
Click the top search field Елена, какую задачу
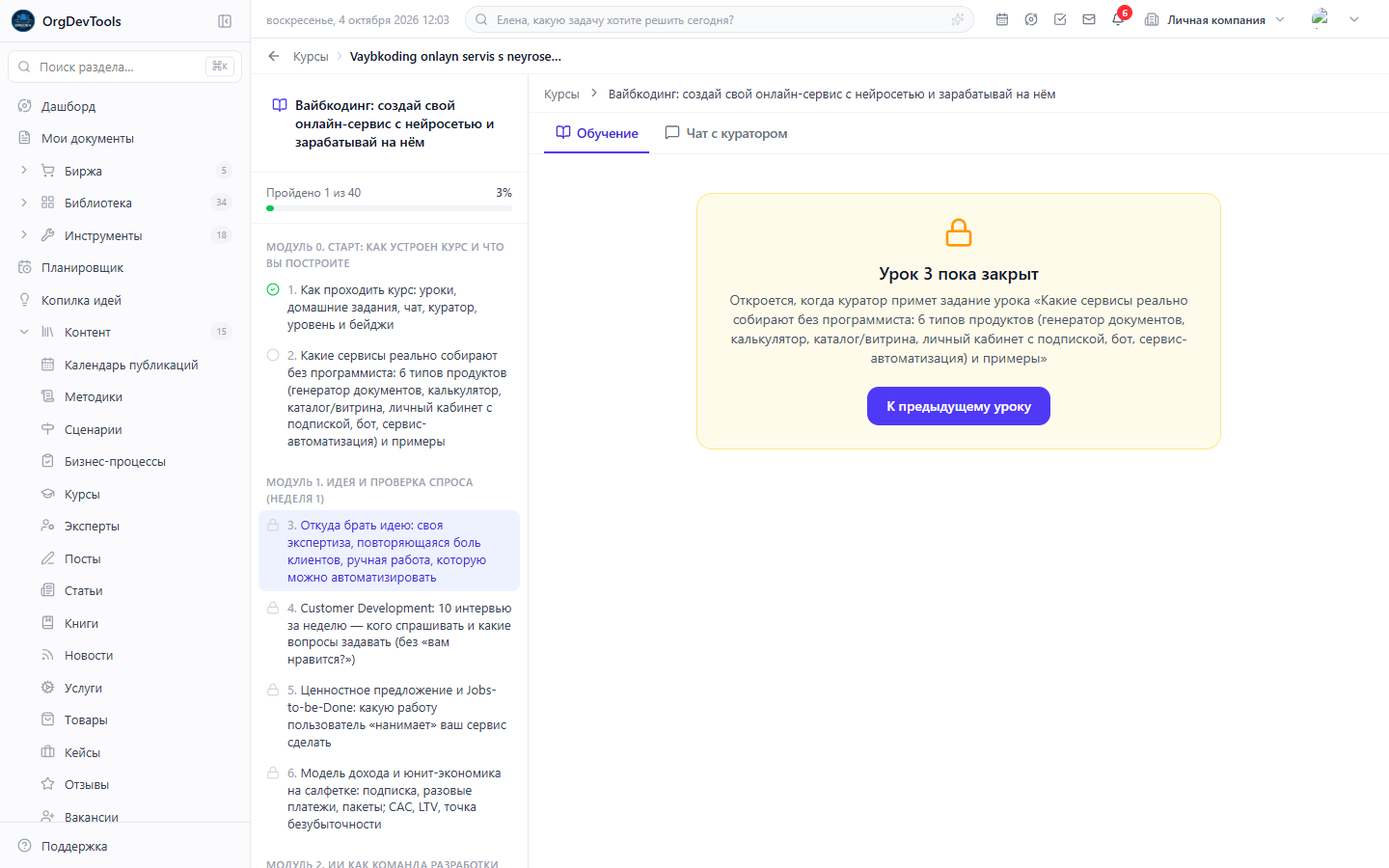click(719, 19)
